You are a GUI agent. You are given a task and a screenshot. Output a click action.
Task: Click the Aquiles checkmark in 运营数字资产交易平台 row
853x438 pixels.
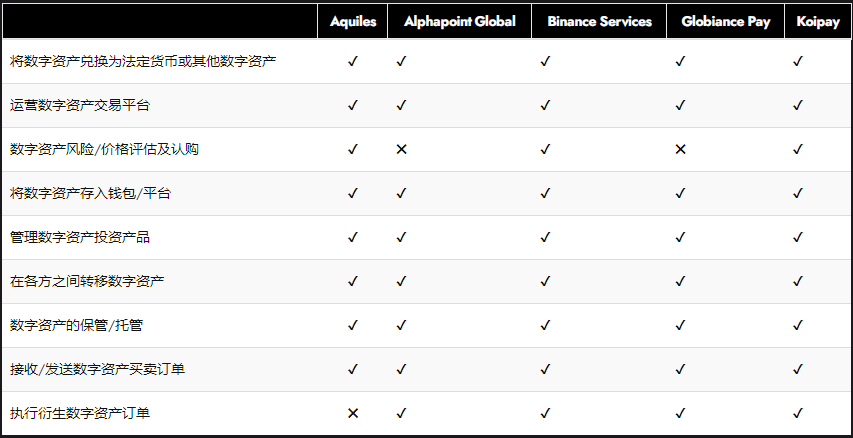(353, 105)
